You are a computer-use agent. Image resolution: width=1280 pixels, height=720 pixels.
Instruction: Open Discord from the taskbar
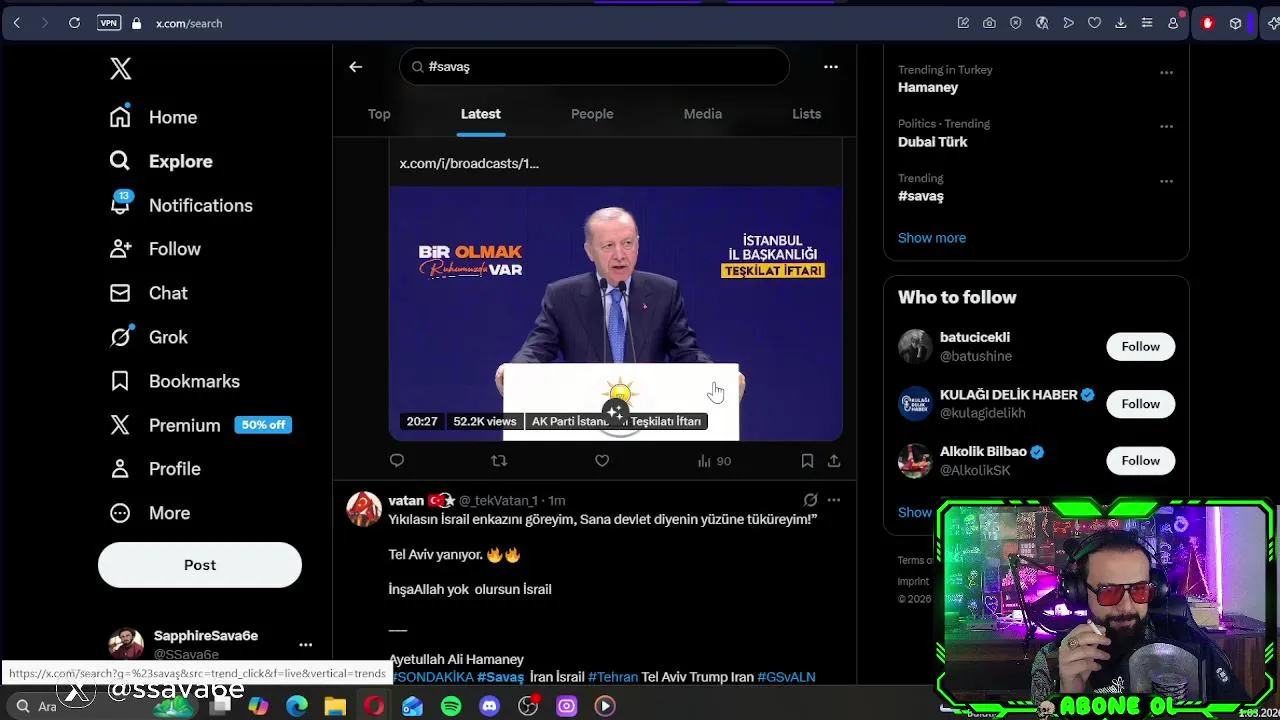click(x=489, y=706)
